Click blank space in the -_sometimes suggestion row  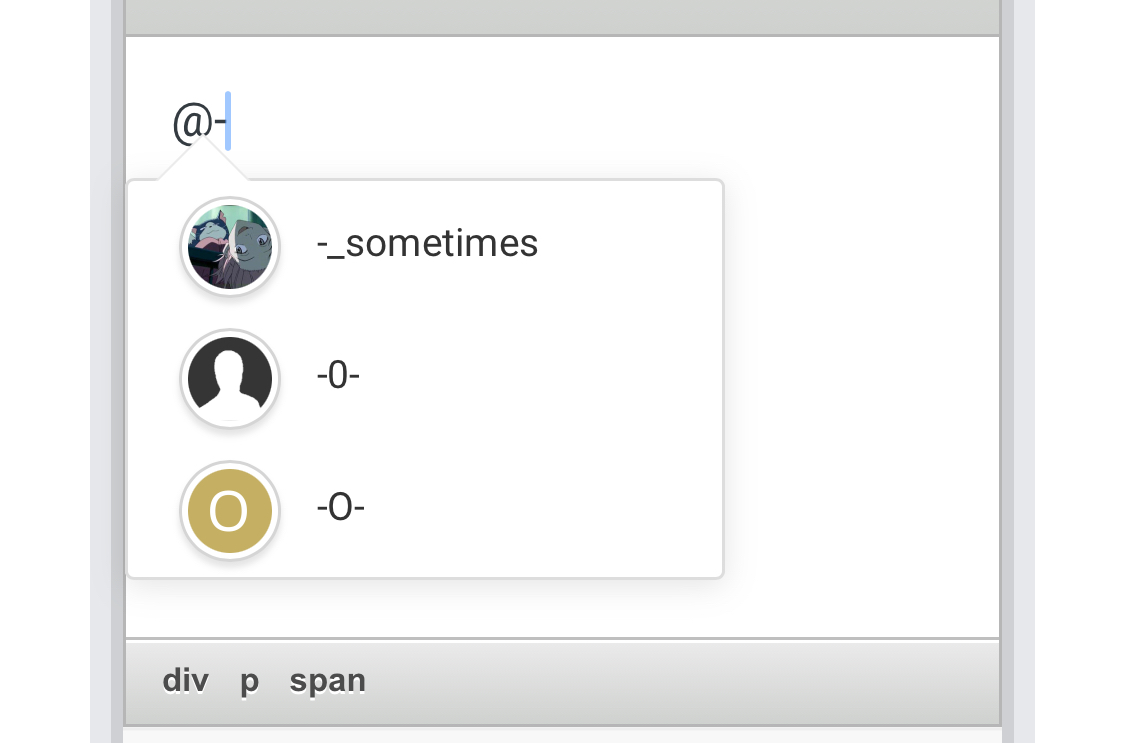pos(630,244)
